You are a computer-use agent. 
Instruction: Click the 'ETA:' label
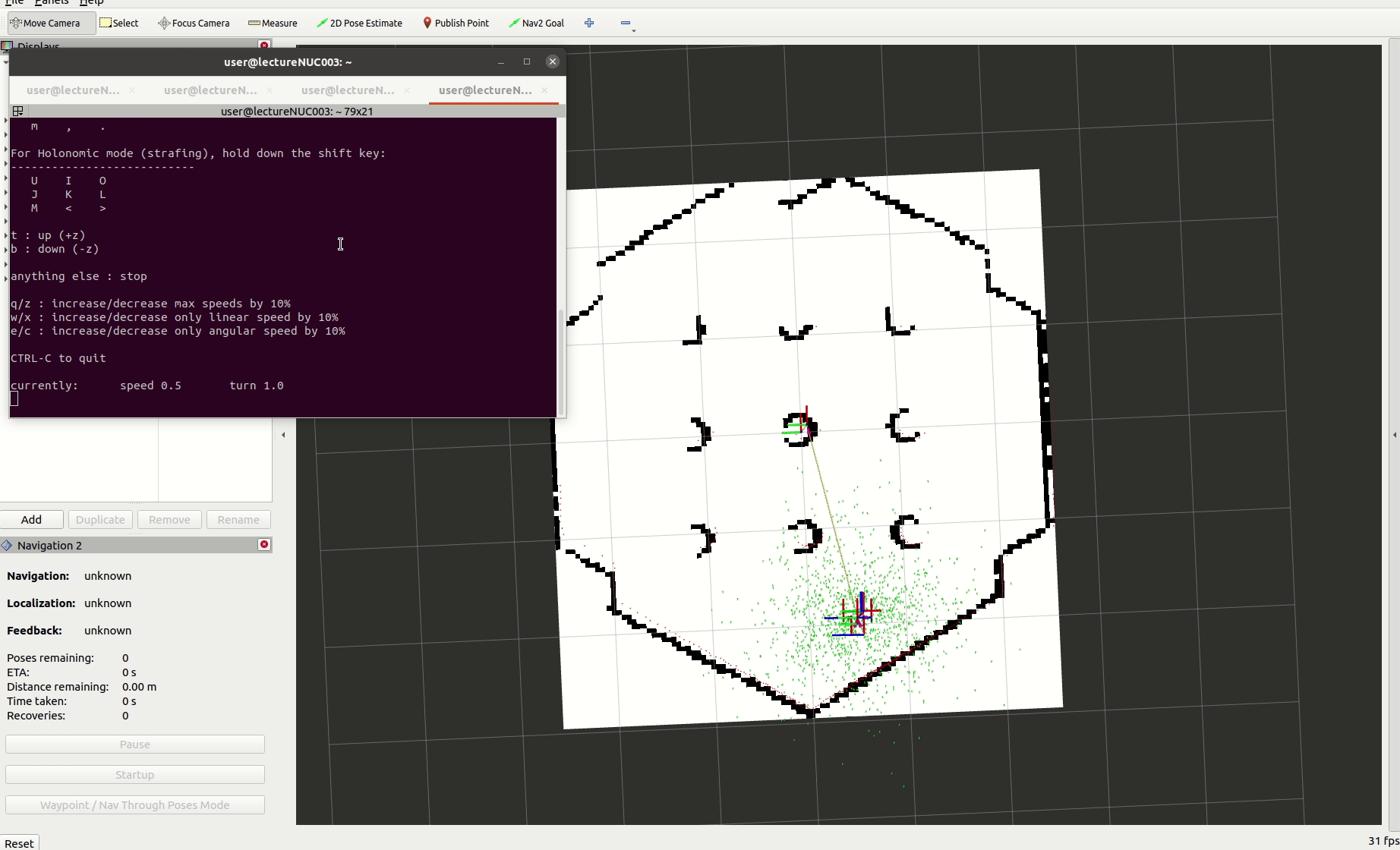[18, 672]
